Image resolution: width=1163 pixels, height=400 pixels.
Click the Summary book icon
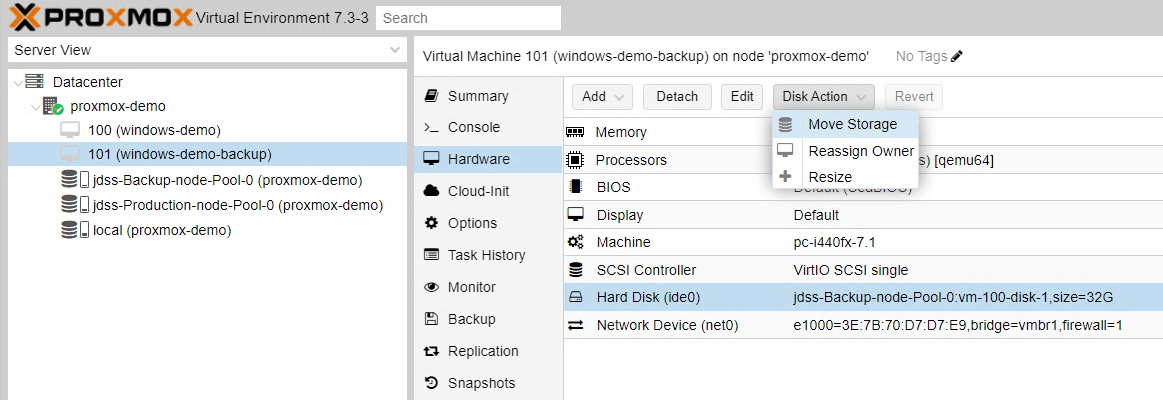[430, 96]
